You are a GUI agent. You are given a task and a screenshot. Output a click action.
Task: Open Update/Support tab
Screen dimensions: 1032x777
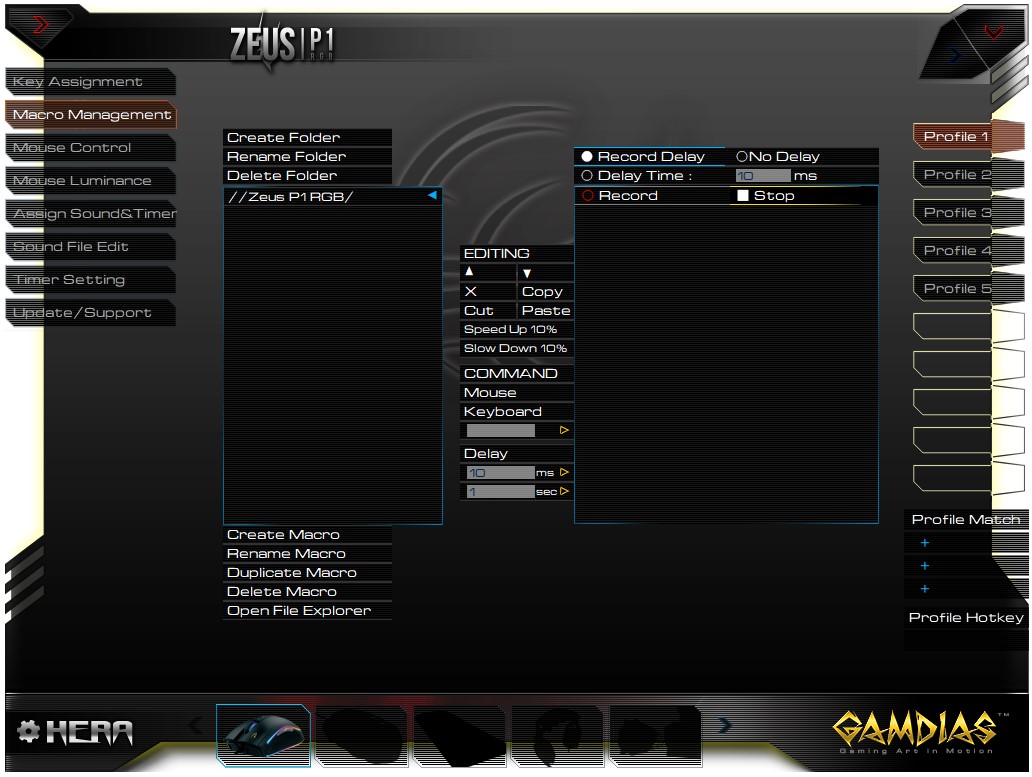[90, 313]
